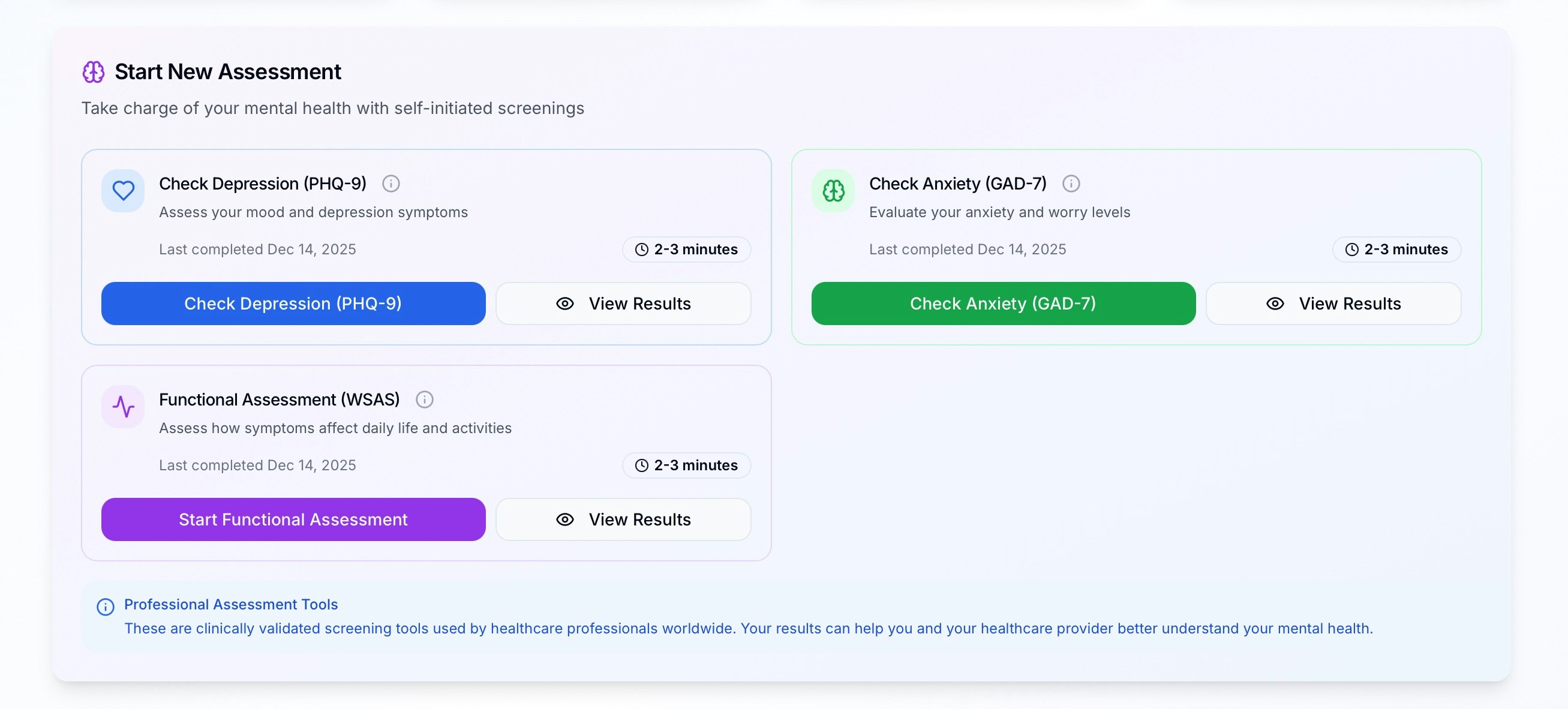Click the purple activity pulse icon

tap(123, 407)
